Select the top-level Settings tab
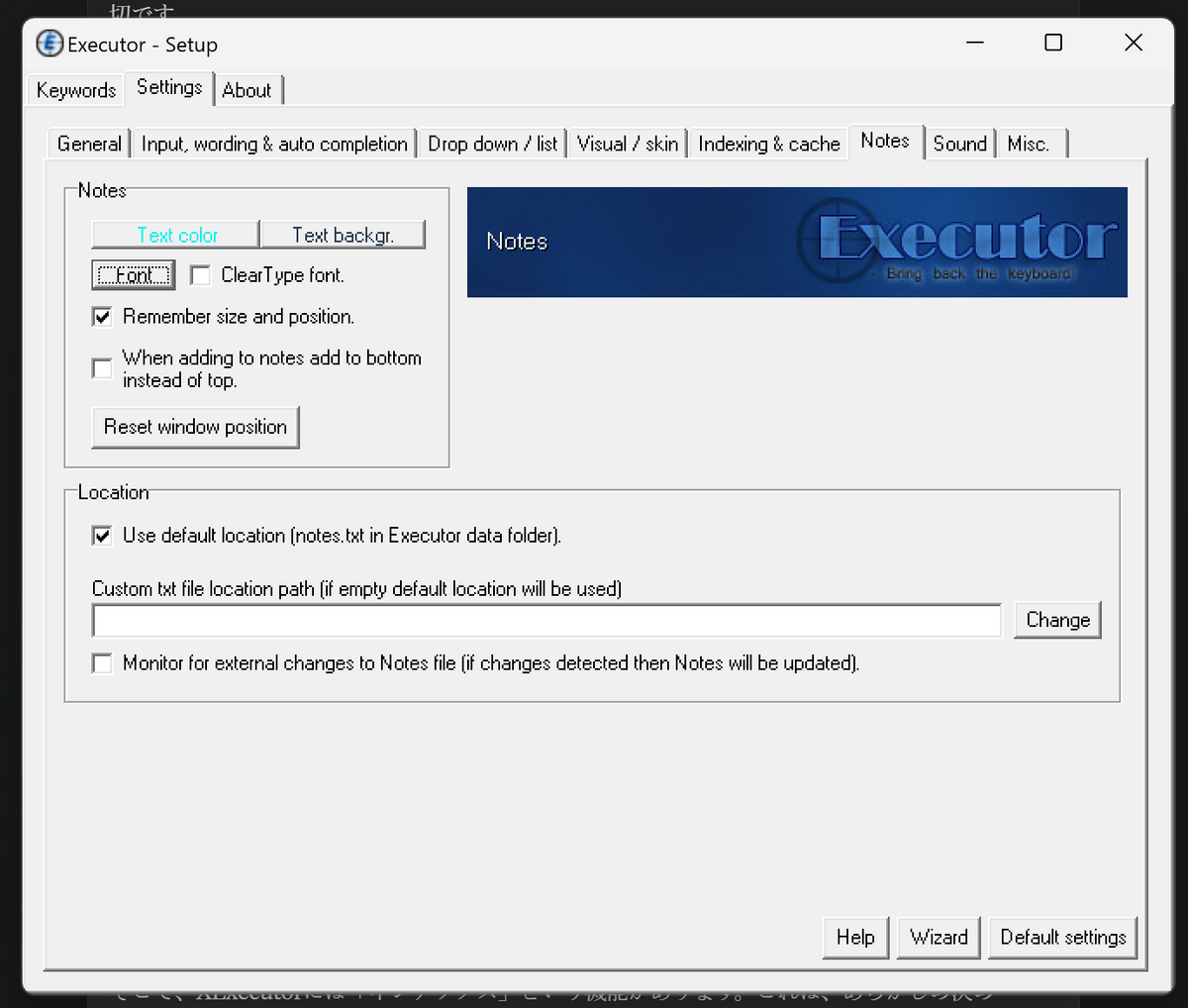This screenshot has height=1008, width=1188. click(x=169, y=87)
